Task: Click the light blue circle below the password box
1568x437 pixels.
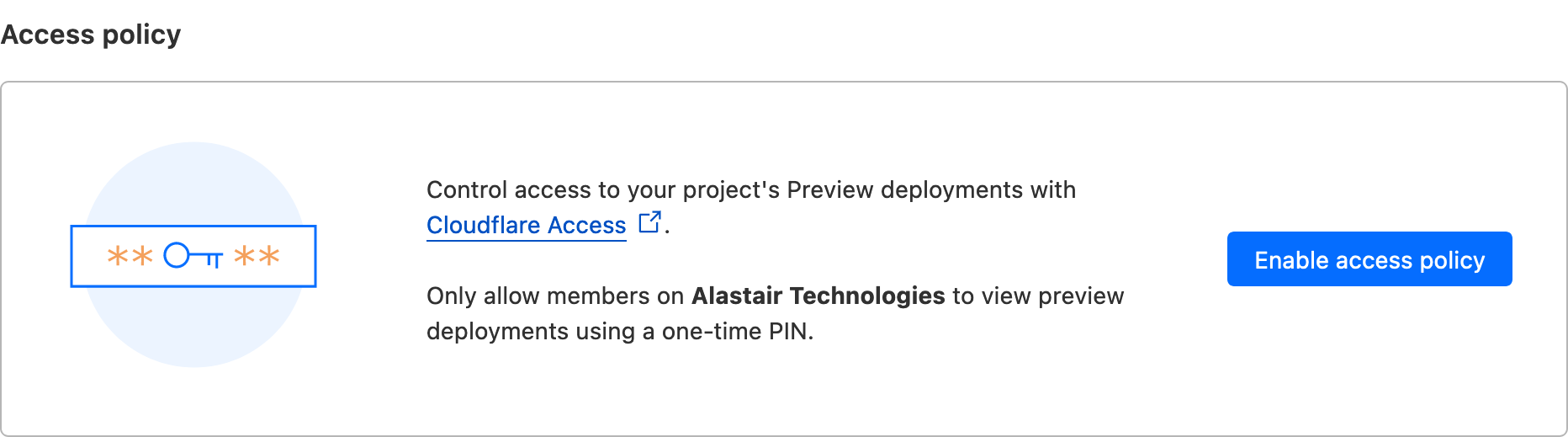Action: point(193,327)
